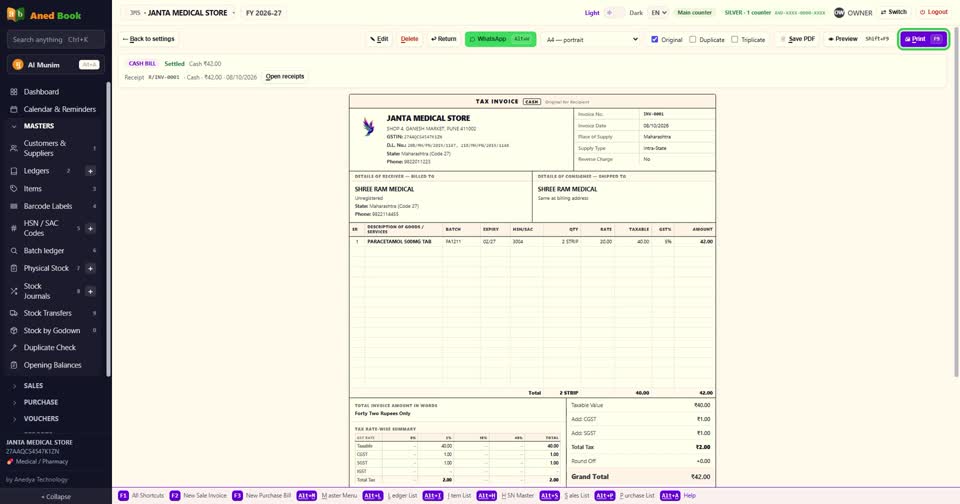Click the plus icon beside Ledgers
The height and width of the screenshot is (504, 960).
click(x=90, y=171)
